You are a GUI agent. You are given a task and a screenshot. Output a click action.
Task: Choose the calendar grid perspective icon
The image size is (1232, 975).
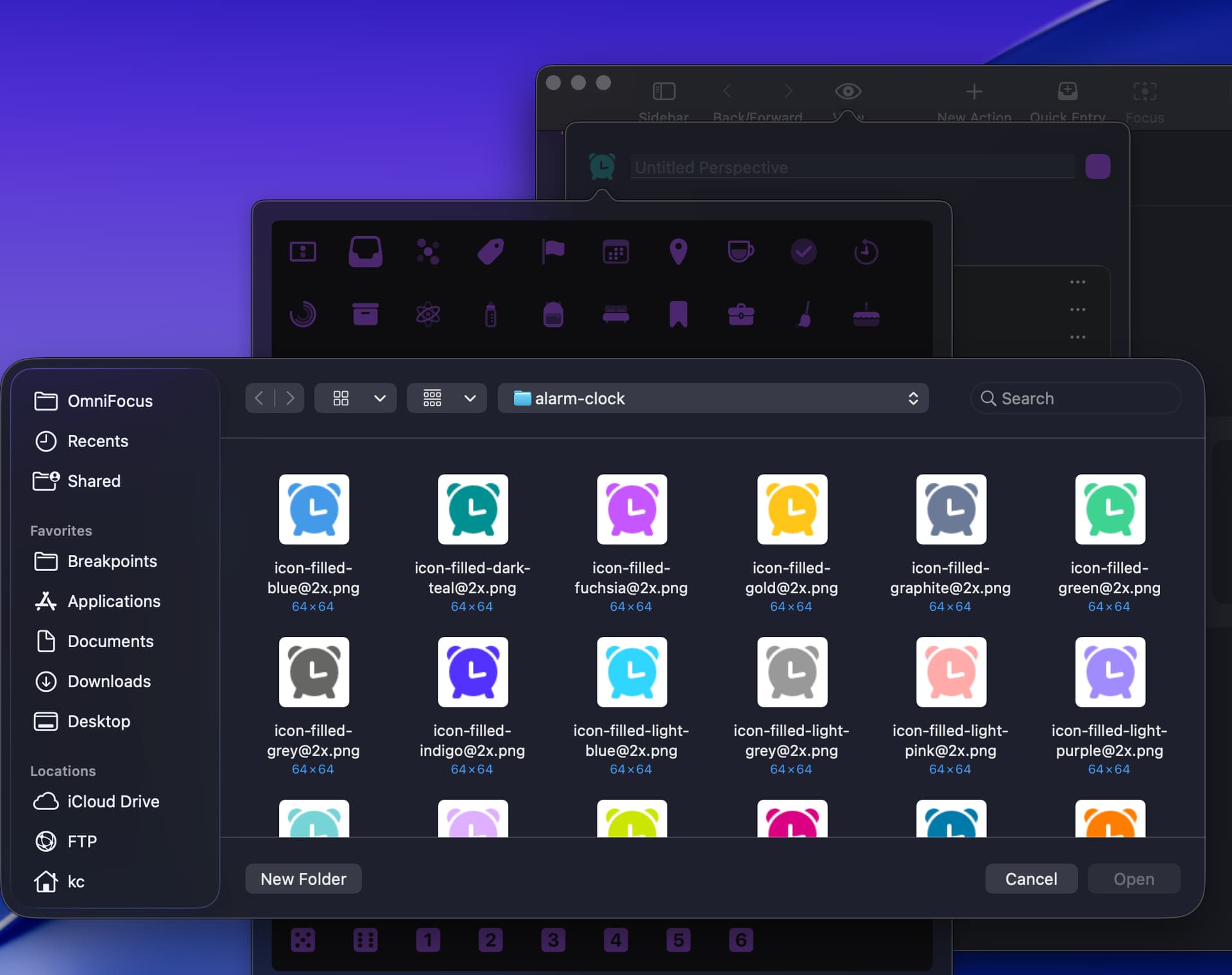615,252
